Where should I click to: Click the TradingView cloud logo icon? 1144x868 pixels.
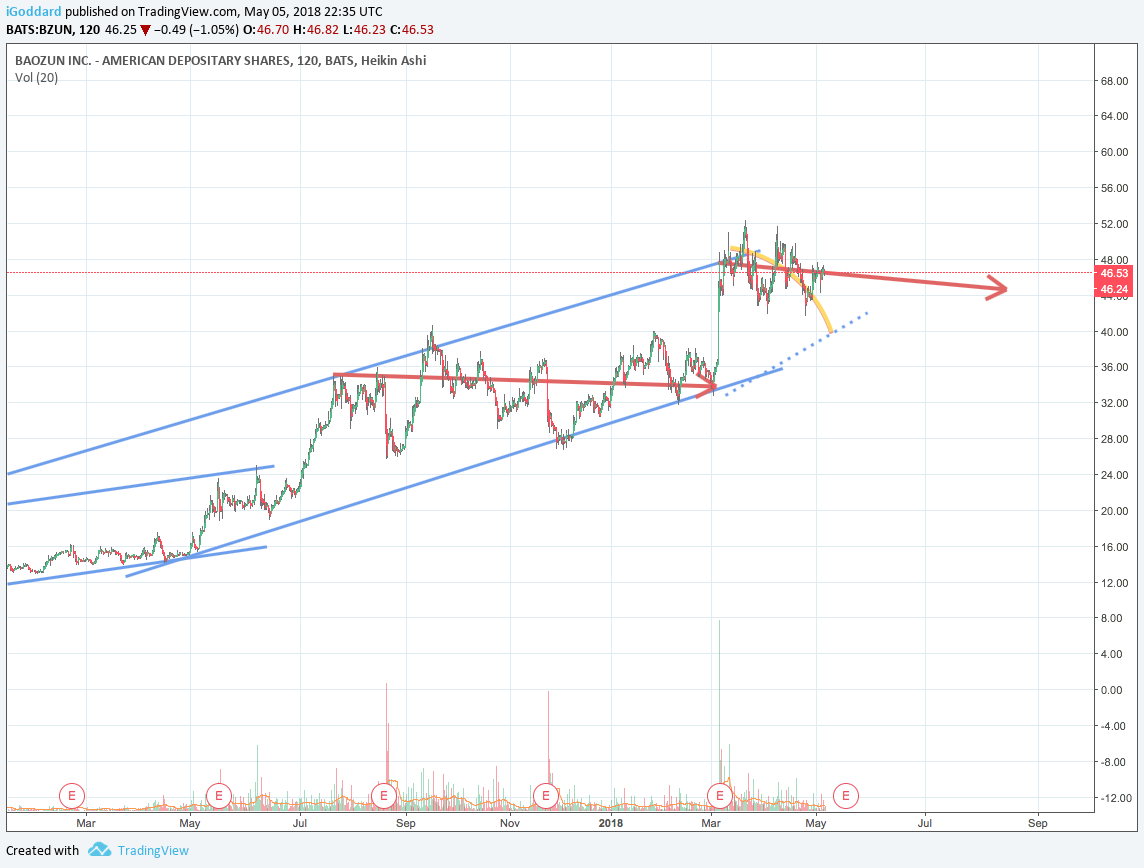tap(99, 850)
